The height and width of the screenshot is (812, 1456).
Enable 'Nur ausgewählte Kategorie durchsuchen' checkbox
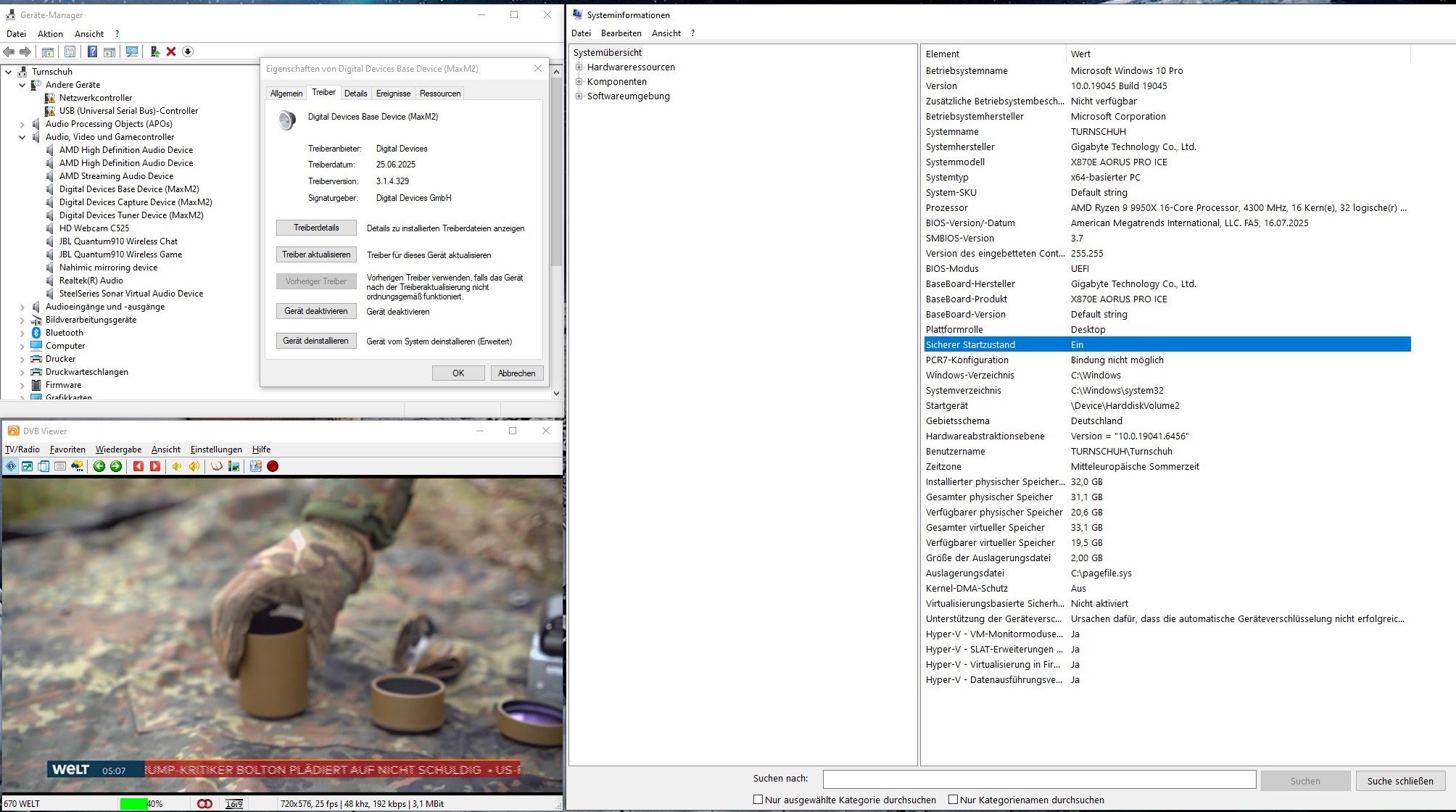pos(758,800)
